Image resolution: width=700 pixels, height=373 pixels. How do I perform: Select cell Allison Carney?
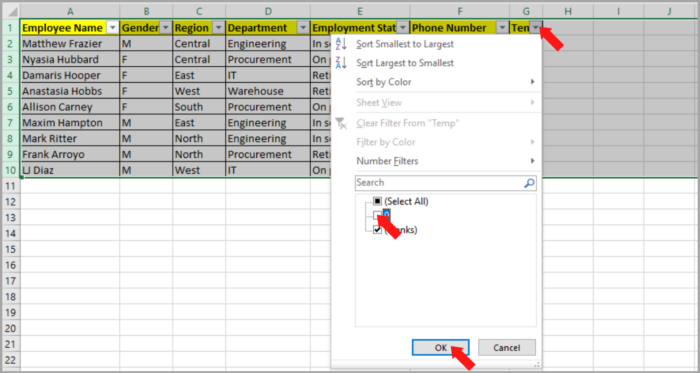[70, 107]
